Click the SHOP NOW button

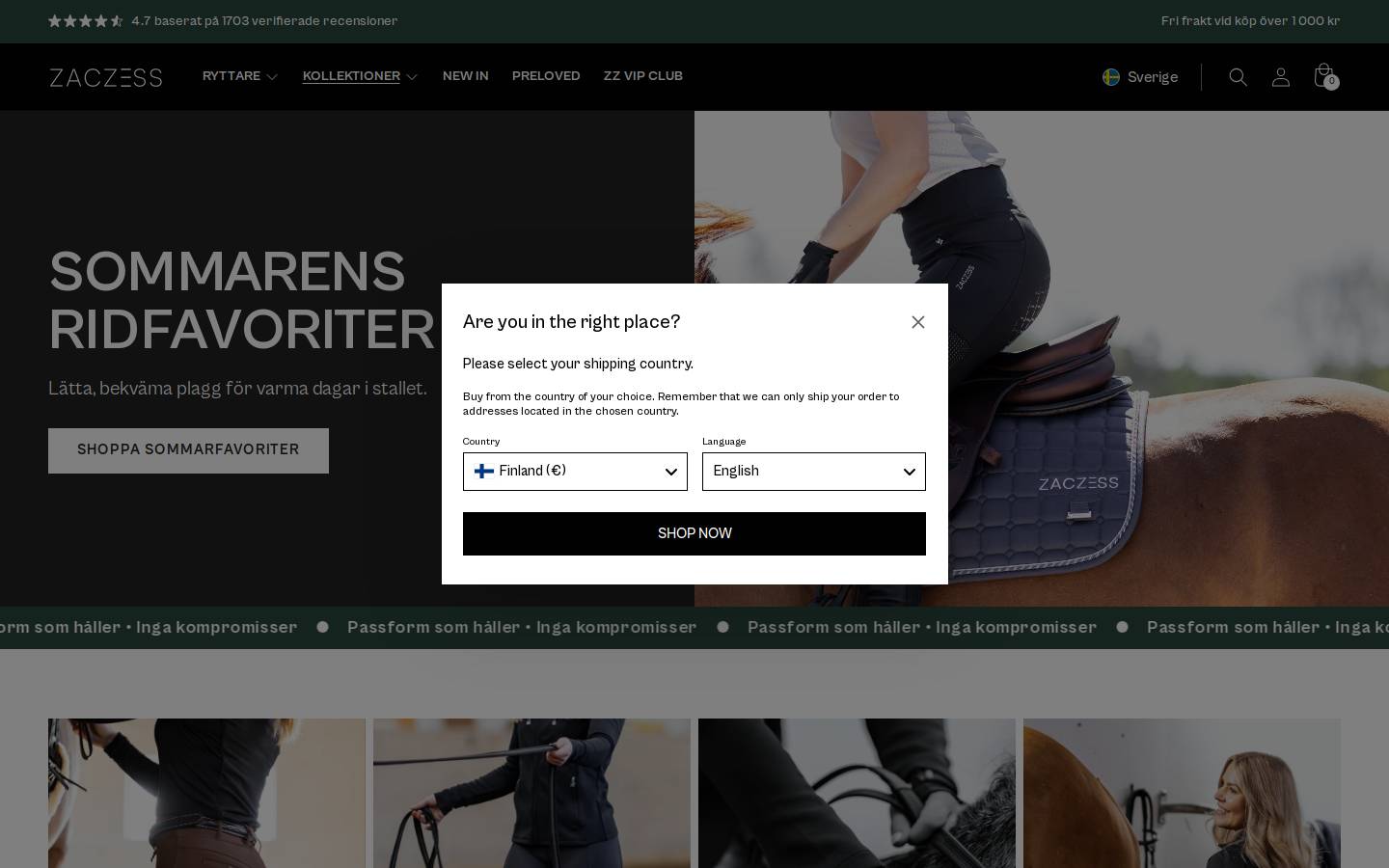click(694, 533)
